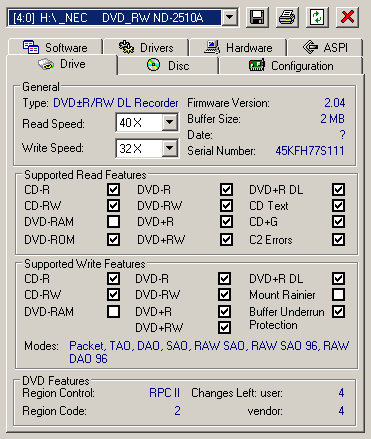Switch to the Drivers tab

pos(146,47)
